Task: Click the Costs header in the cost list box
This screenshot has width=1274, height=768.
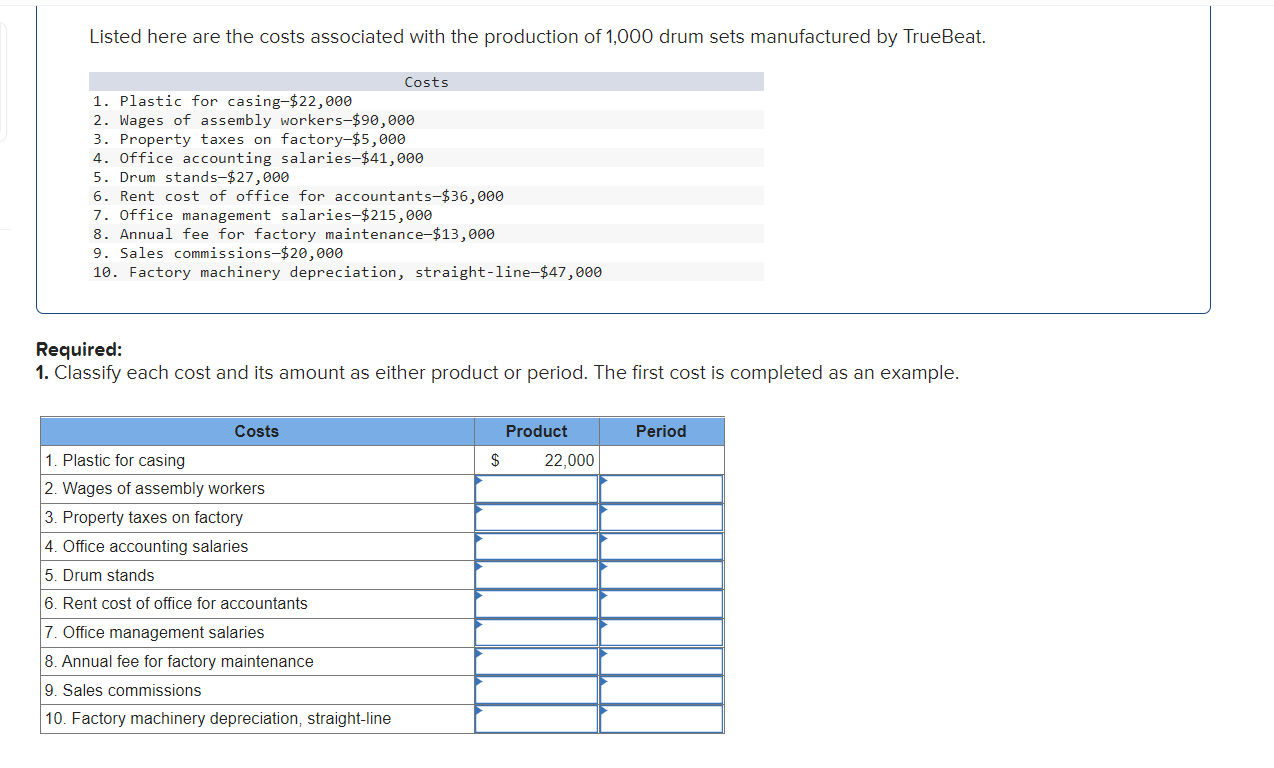Action: (426, 82)
